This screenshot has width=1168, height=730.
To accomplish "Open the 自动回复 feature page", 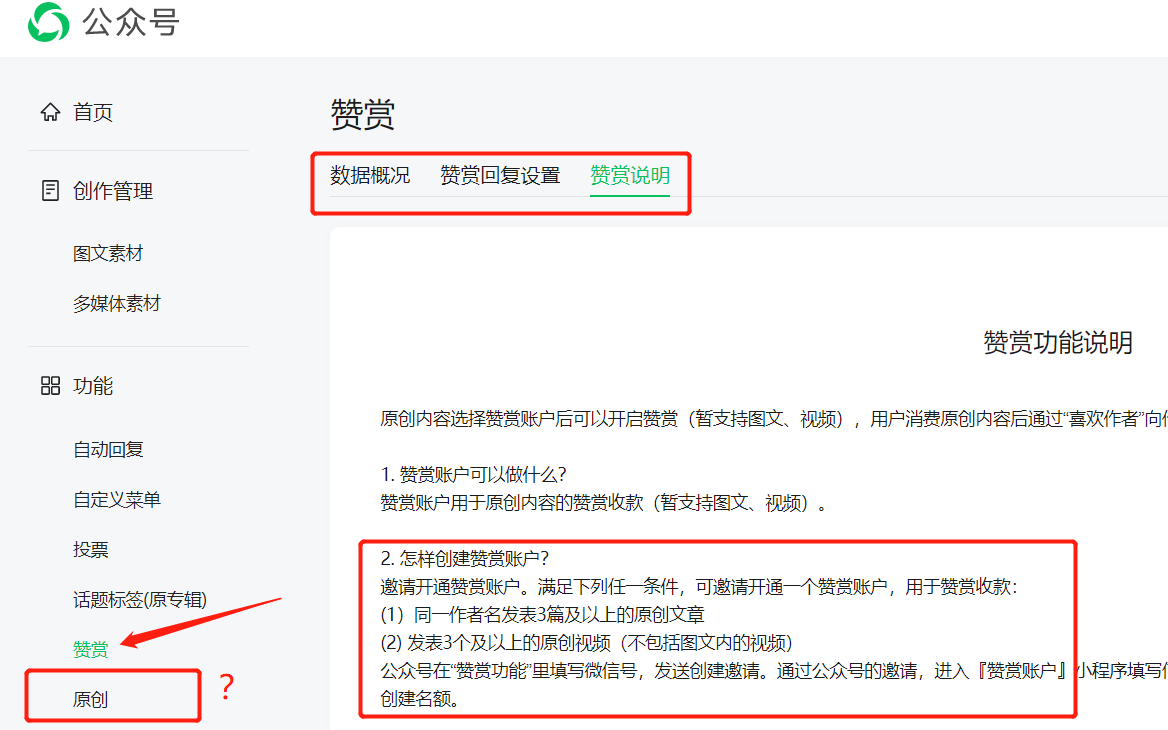I will [109, 449].
